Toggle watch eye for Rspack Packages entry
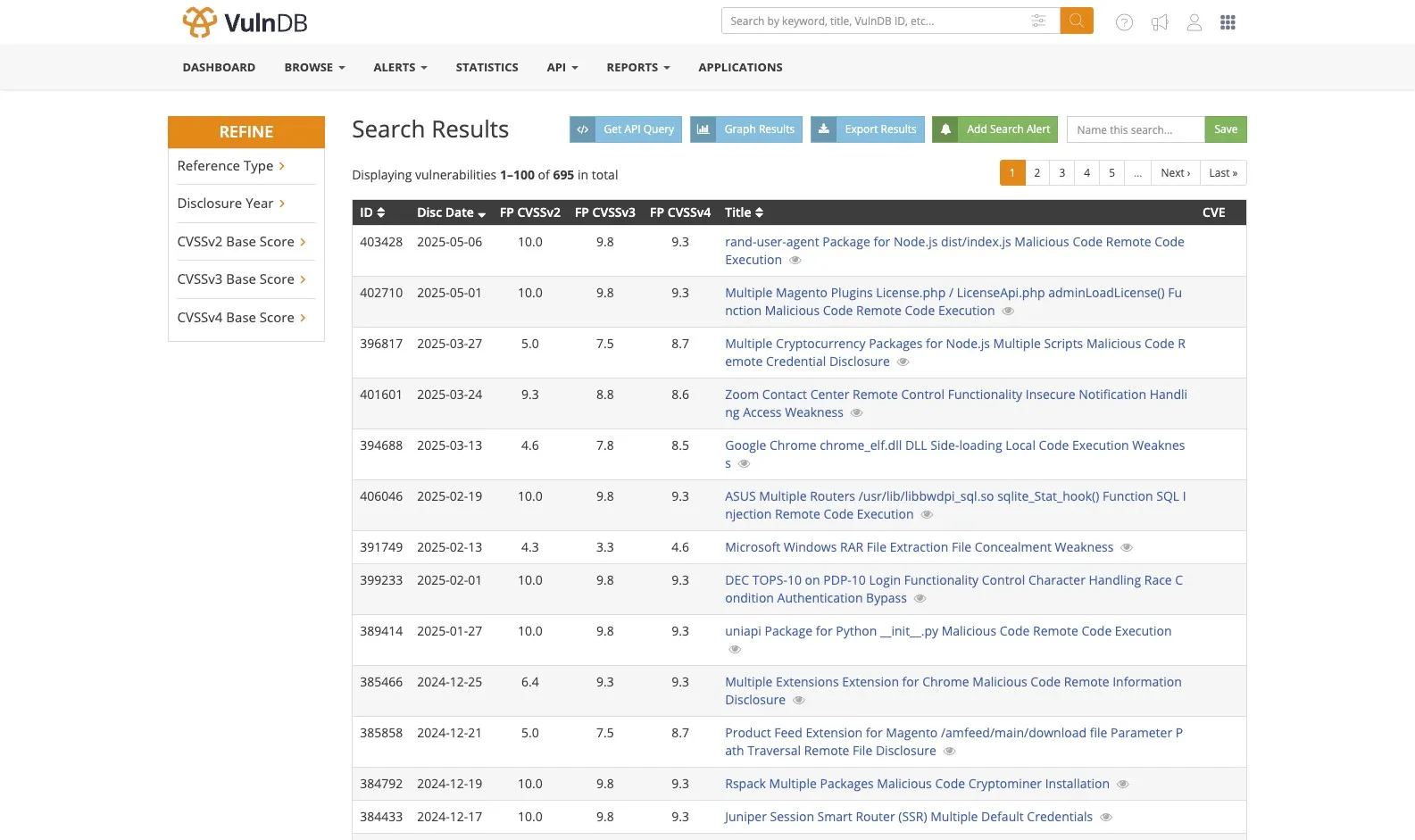The width and height of the screenshot is (1415, 840). click(x=1123, y=784)
